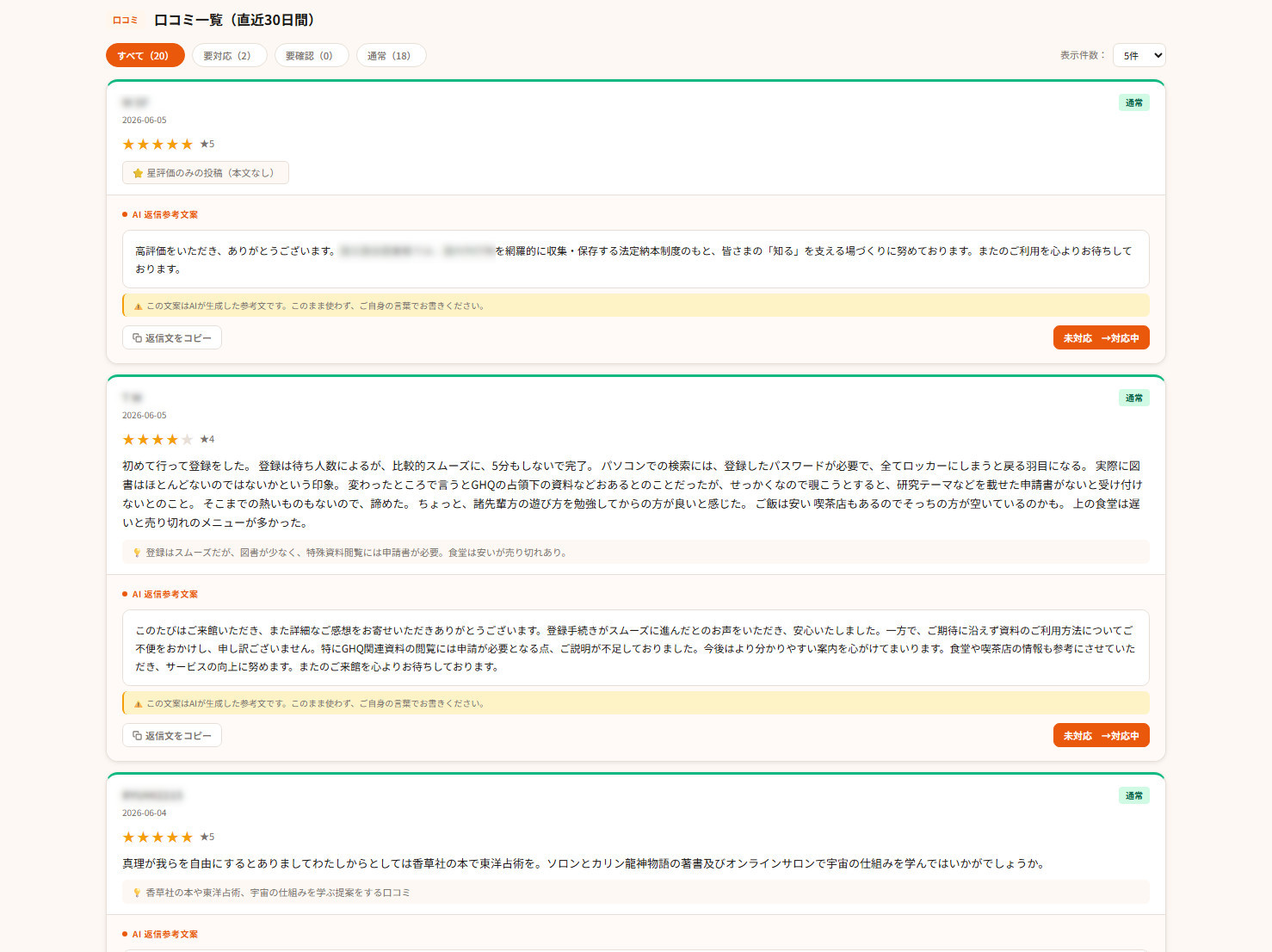Click the 口コミ logo icon in the heading

click(126, 20)
